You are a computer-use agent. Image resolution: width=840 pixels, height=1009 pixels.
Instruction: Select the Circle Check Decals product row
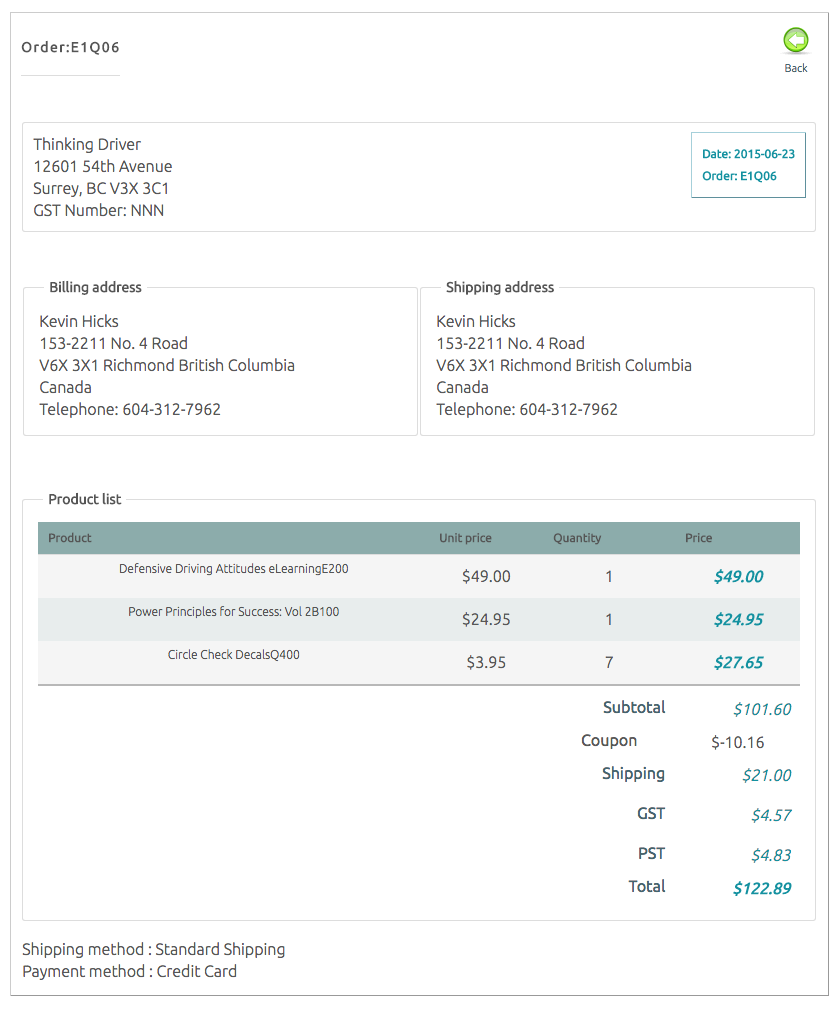coord(233,655)
